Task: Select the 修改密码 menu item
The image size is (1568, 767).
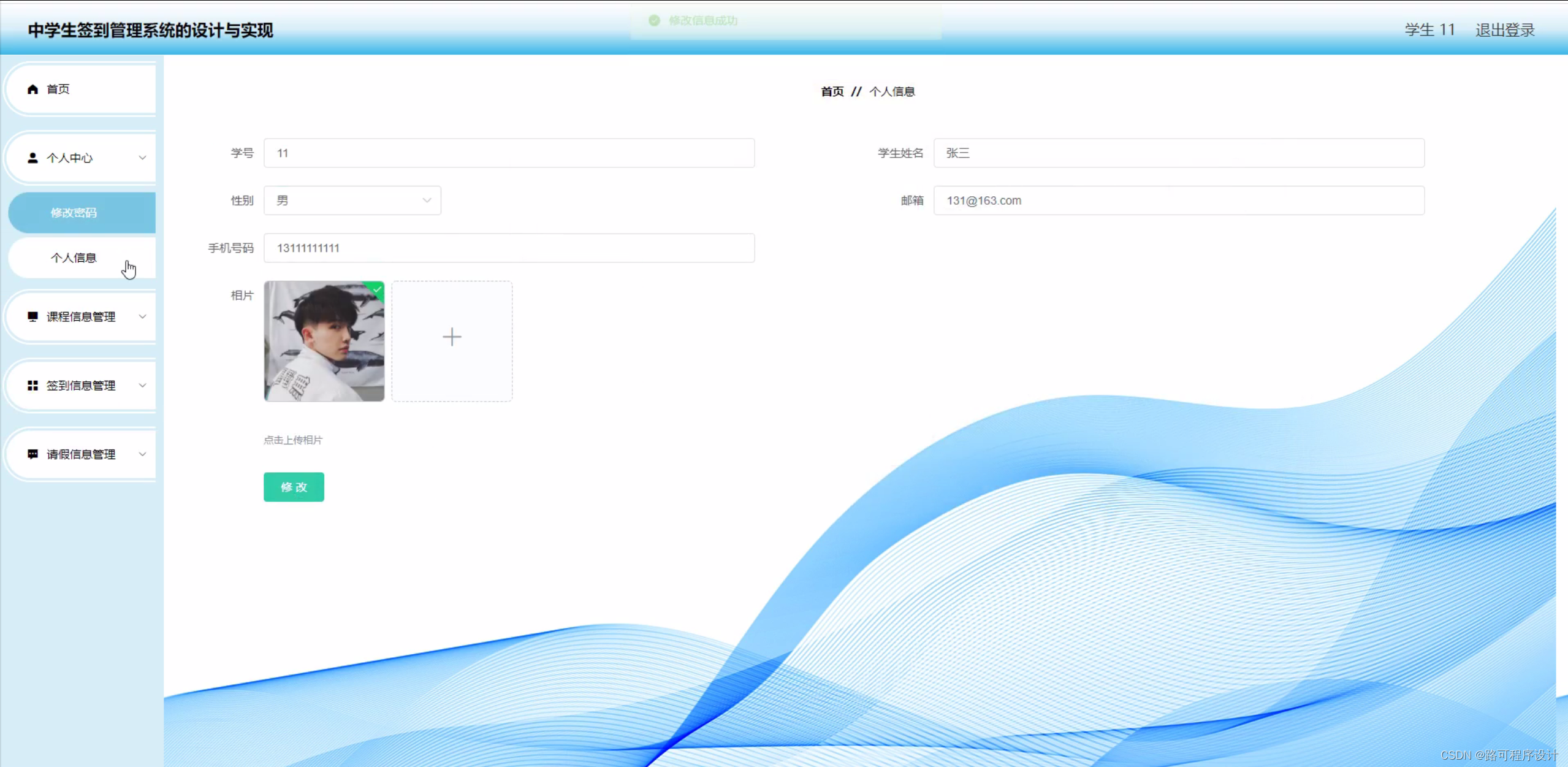Action: point(74,213)
